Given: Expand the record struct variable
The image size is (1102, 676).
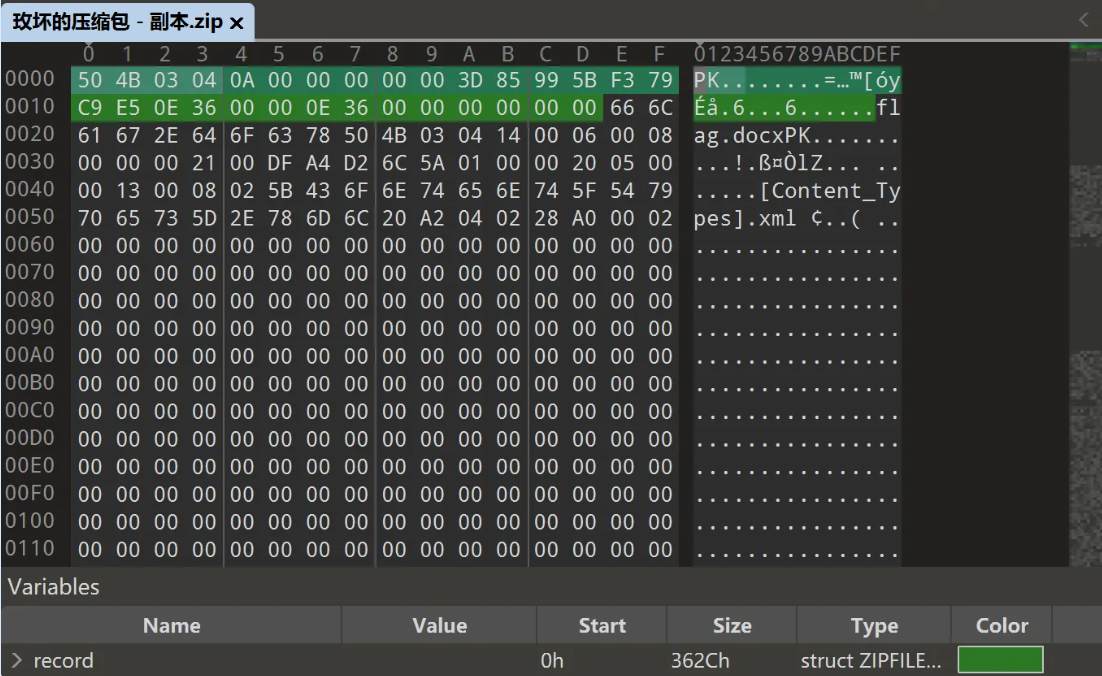Looking at the screenshot, I should tap(17, 661).
